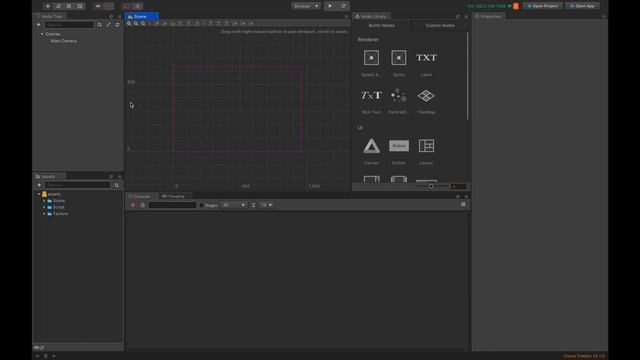This screenshot has width=640, height=360.
Task: Expand the Scene folder in Assets
Action: [44, 201]
